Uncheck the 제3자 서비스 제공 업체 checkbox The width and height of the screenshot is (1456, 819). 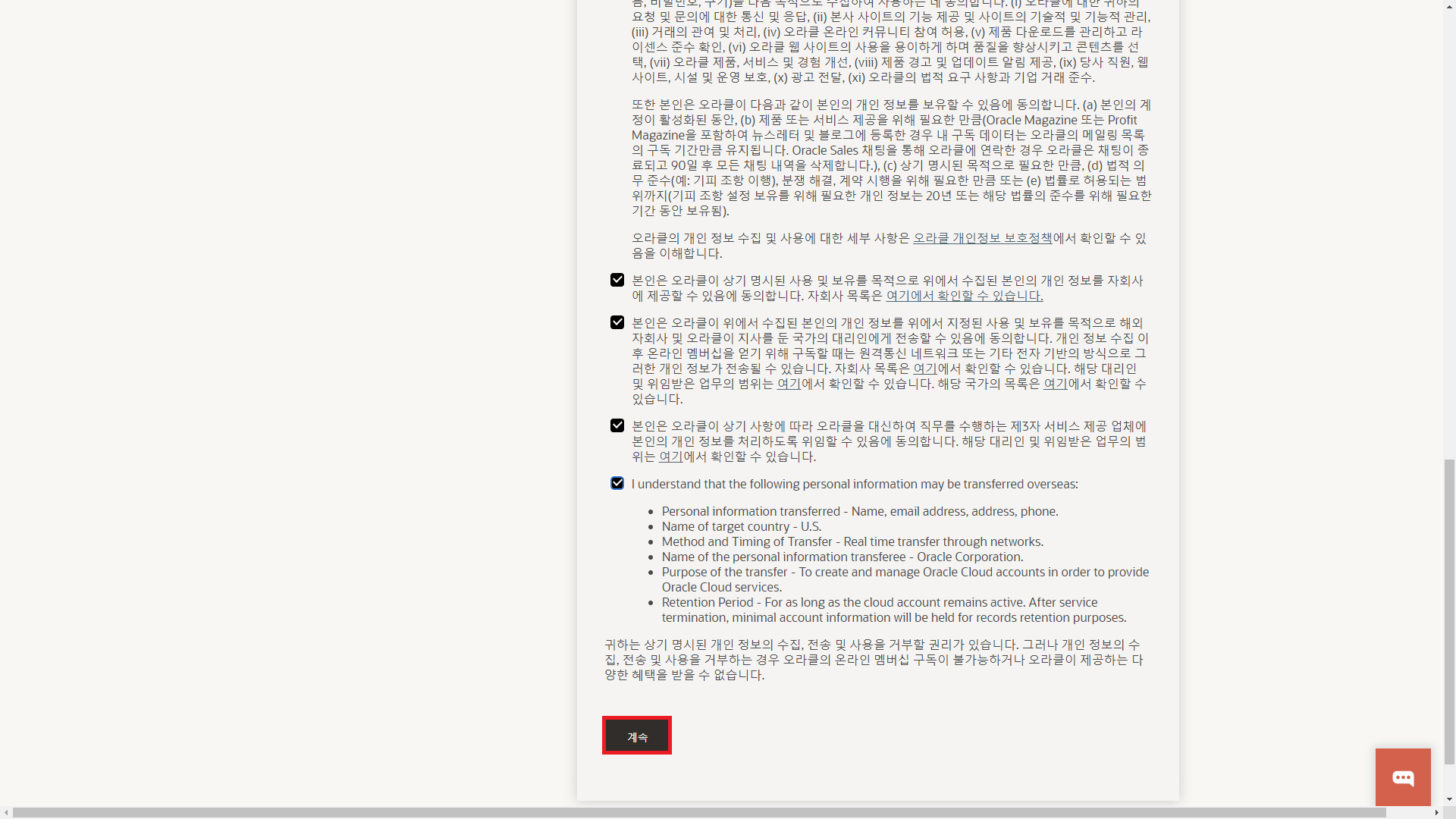click(617, 426)
